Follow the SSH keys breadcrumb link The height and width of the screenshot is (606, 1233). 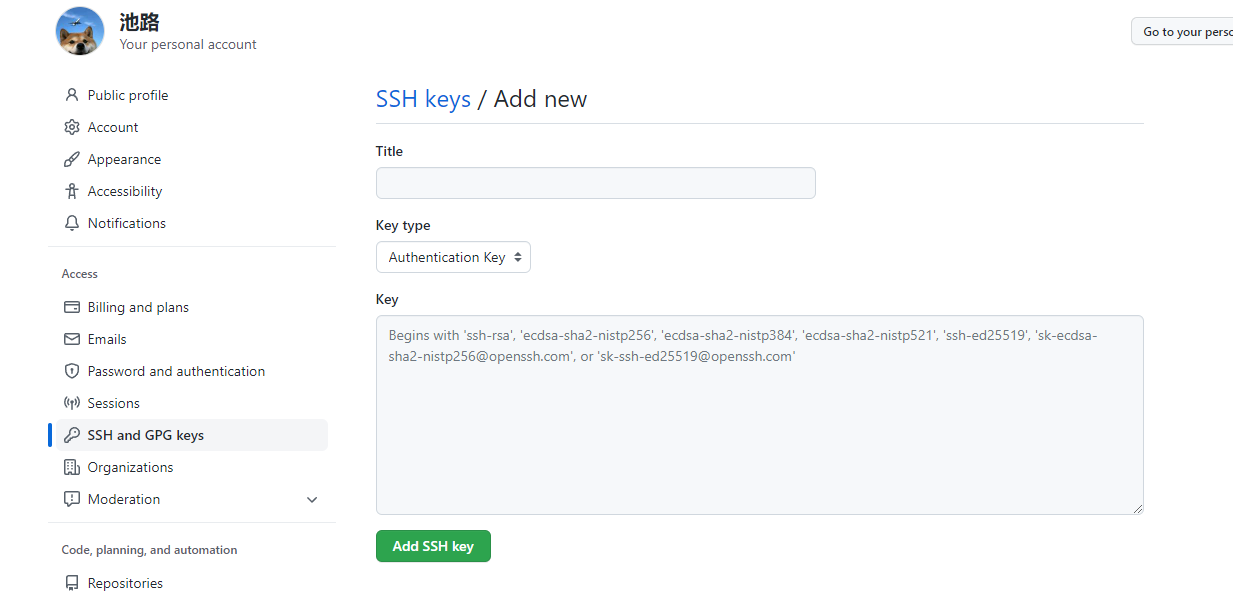423,99
